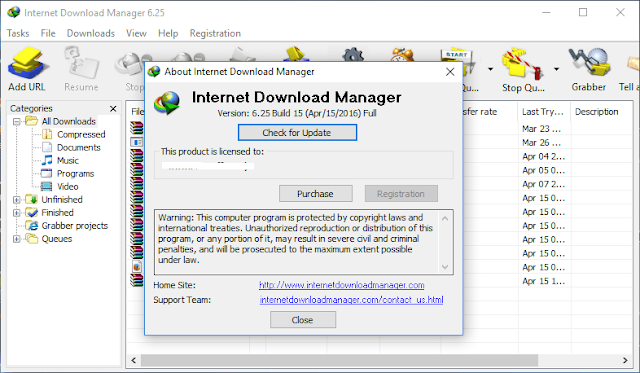Viewport: 640px width, 373px height.
Task: Select the Documents category
Action: (x=78, y=147)
